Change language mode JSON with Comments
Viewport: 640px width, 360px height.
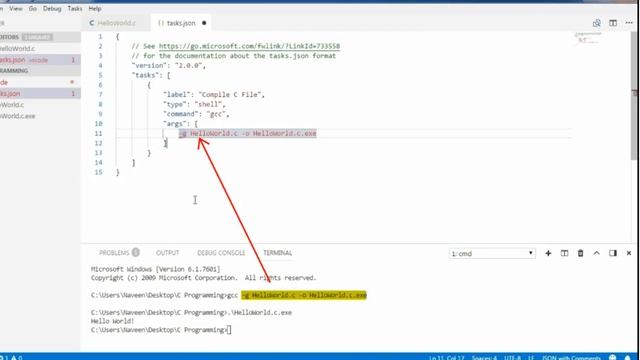(571, 358)
